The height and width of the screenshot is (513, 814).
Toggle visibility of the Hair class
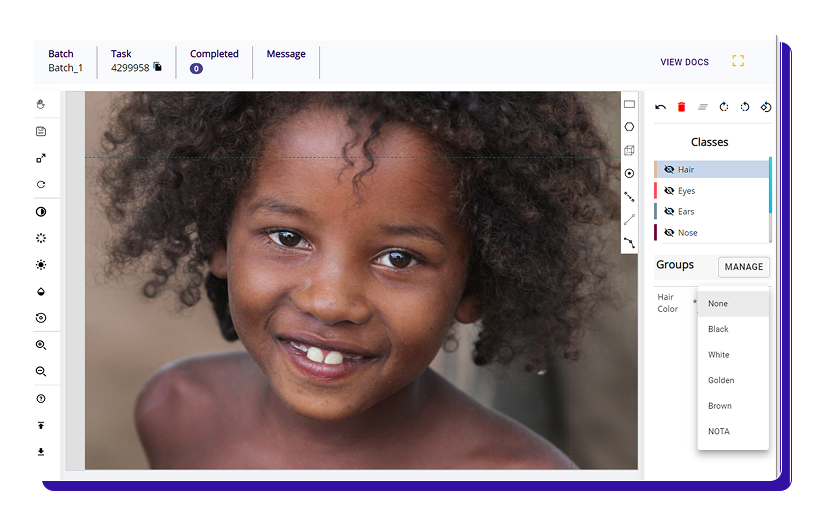(669, 169)
